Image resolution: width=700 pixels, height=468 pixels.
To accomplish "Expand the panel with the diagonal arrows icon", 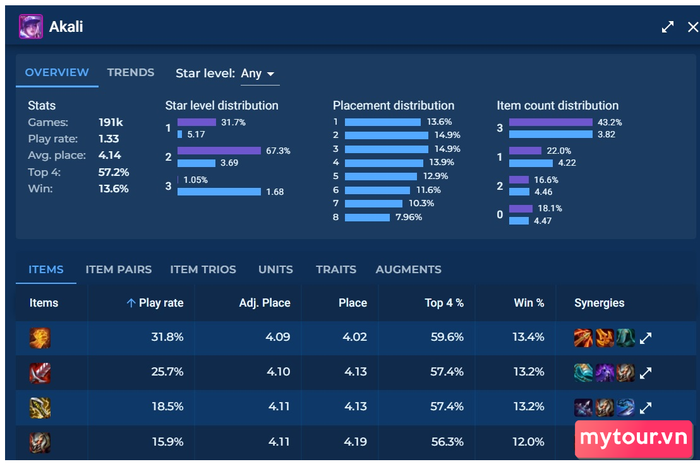I will click(x=667, y=27).
